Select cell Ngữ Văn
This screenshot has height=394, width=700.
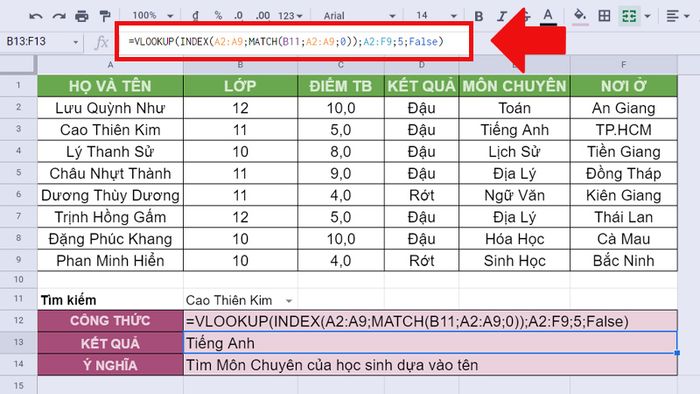514,195
